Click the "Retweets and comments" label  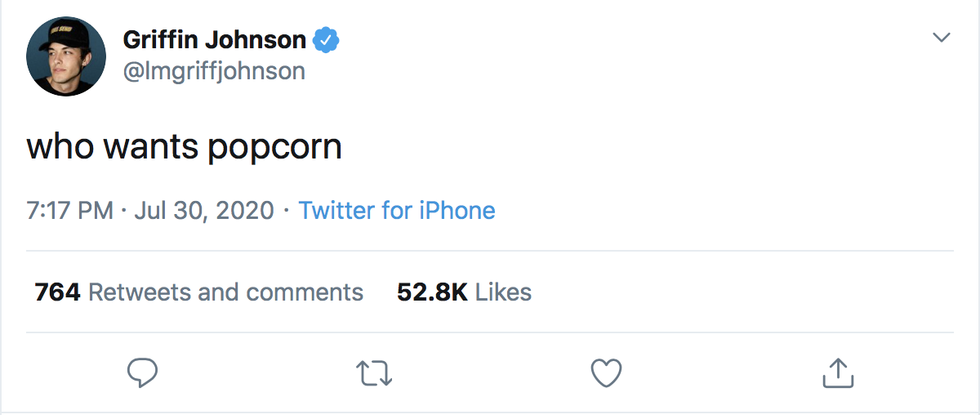226,292
